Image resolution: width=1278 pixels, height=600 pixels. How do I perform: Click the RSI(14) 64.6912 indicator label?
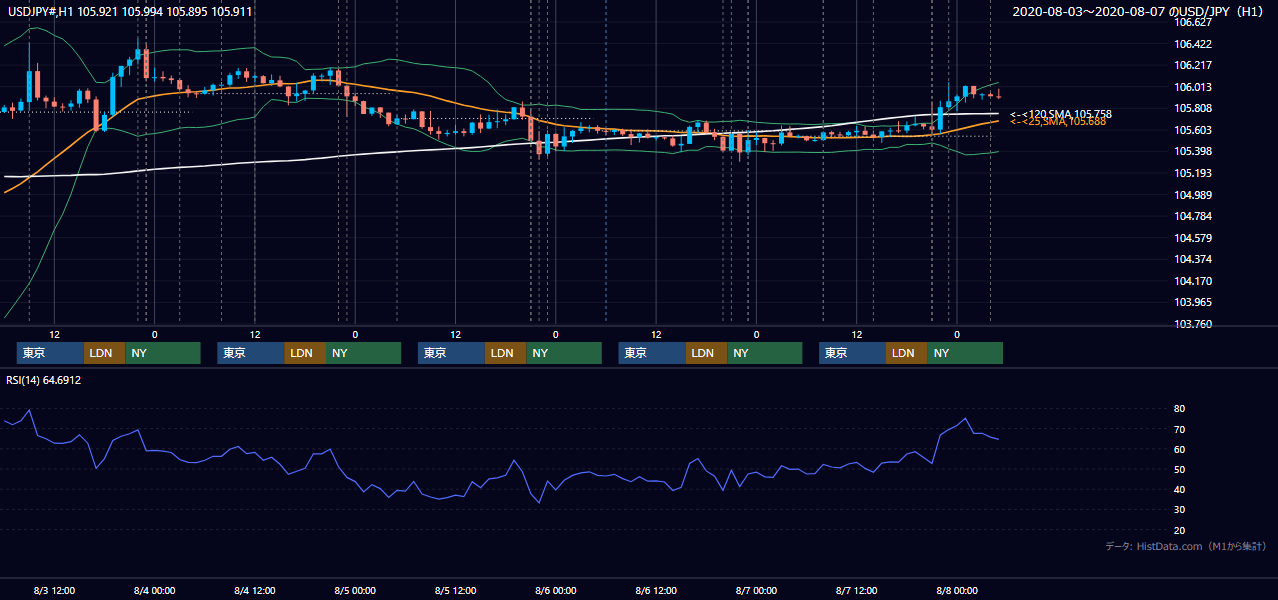click(x=44, y=380)
